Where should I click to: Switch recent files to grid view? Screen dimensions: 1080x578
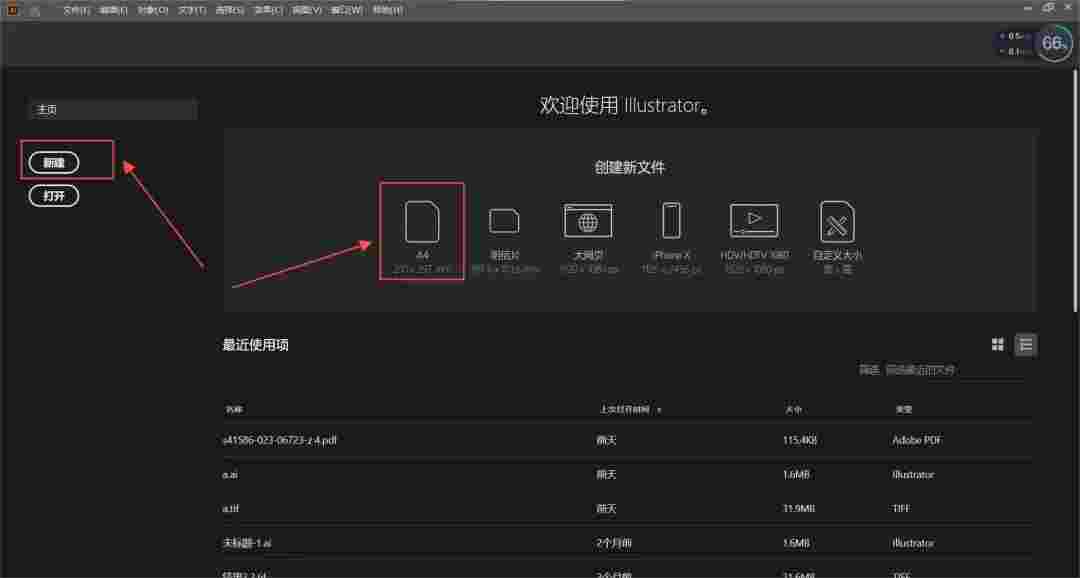pyautogui.click(x=997, y=344)
